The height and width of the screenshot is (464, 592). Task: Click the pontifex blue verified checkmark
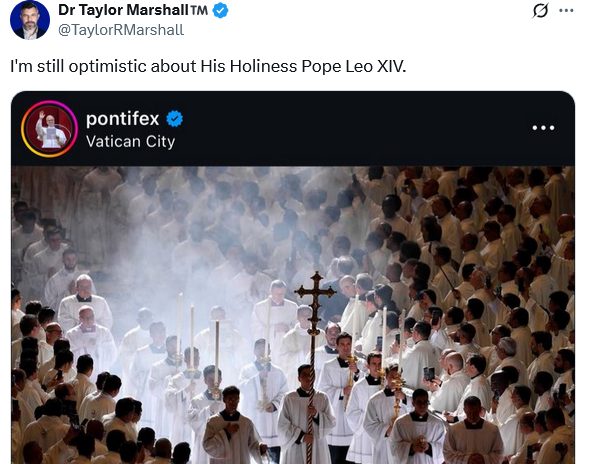tap(174, 119)
